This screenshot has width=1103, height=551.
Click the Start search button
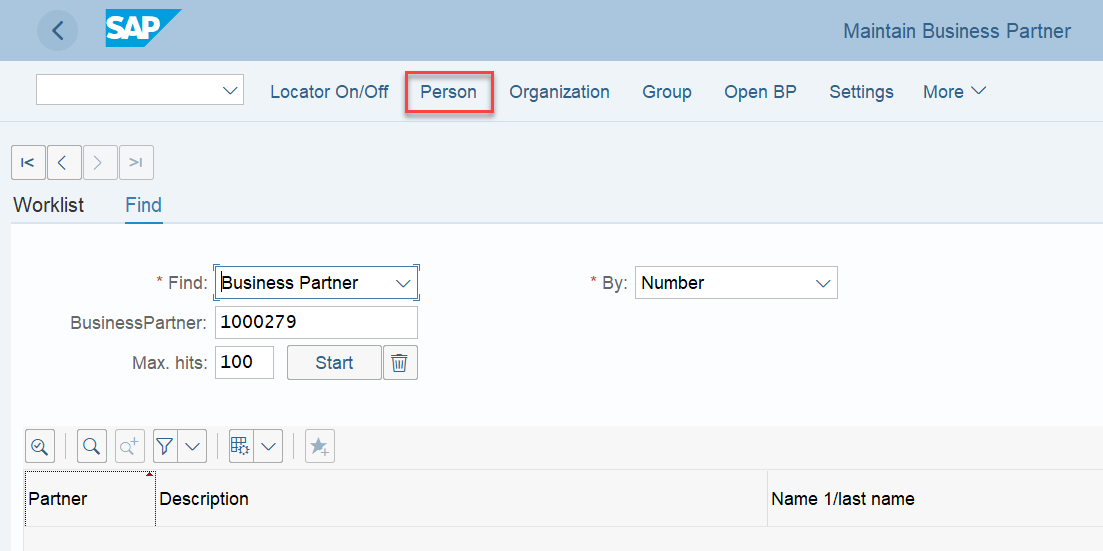tap(334, 362)
